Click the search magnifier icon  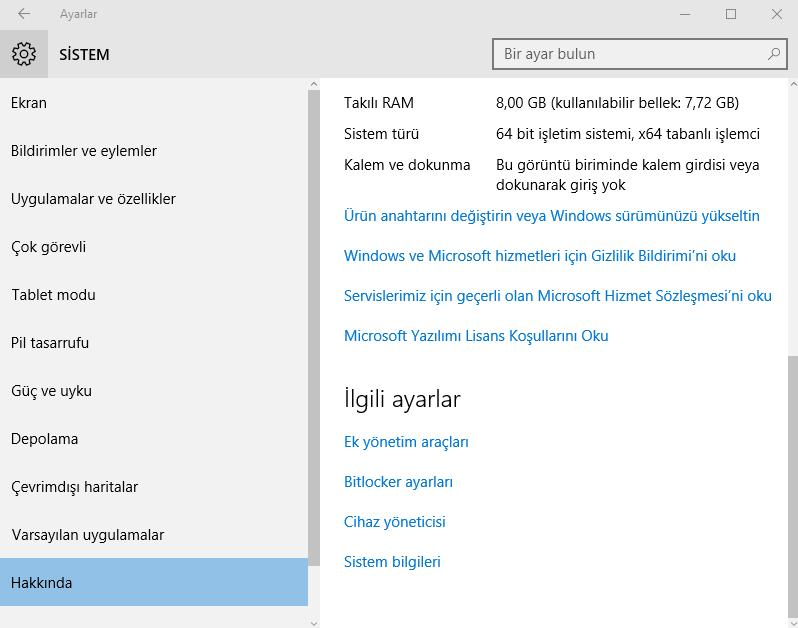773,54
